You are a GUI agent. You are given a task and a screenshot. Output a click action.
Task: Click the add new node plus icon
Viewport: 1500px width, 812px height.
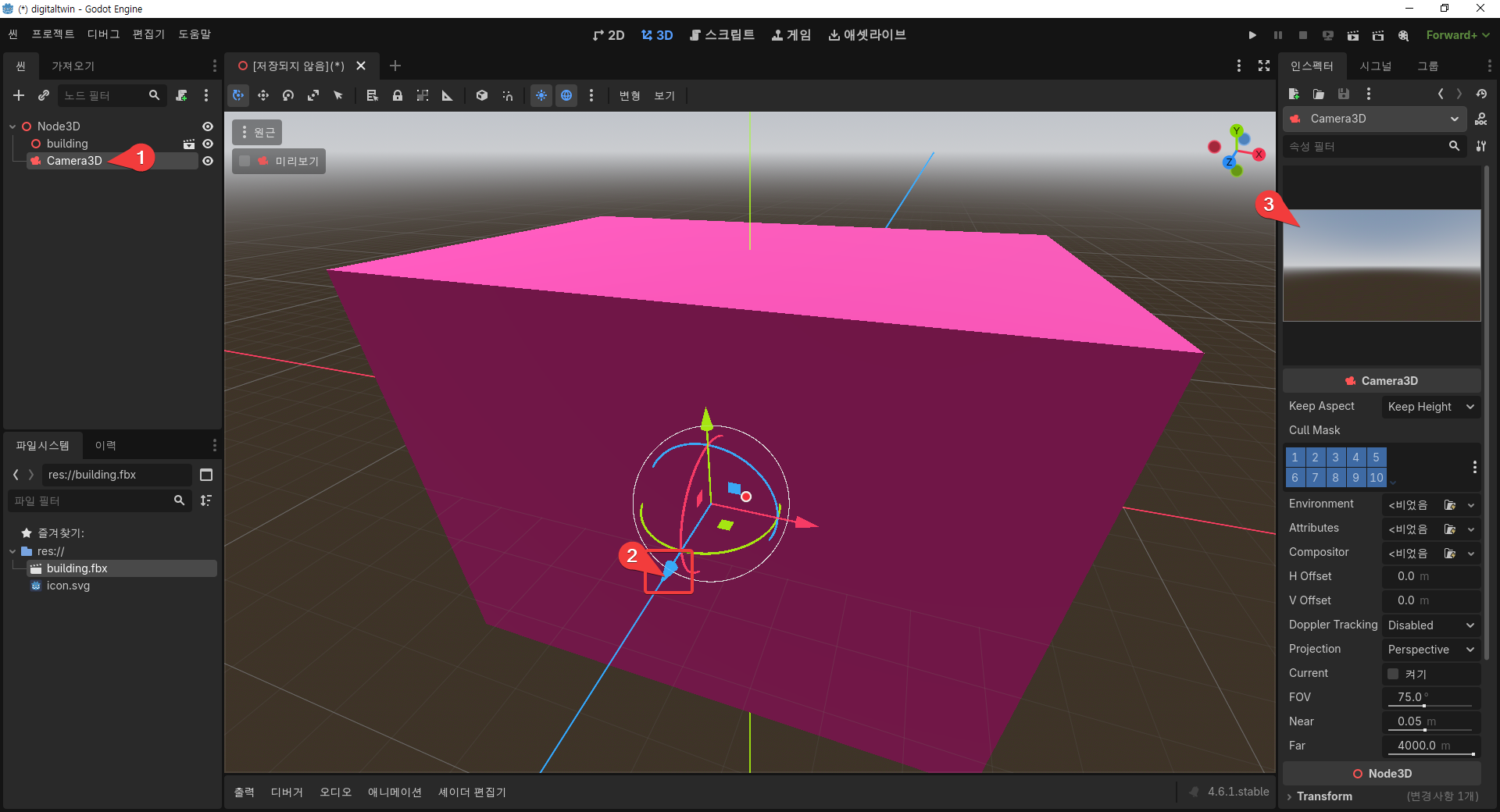tap(19, 95)
